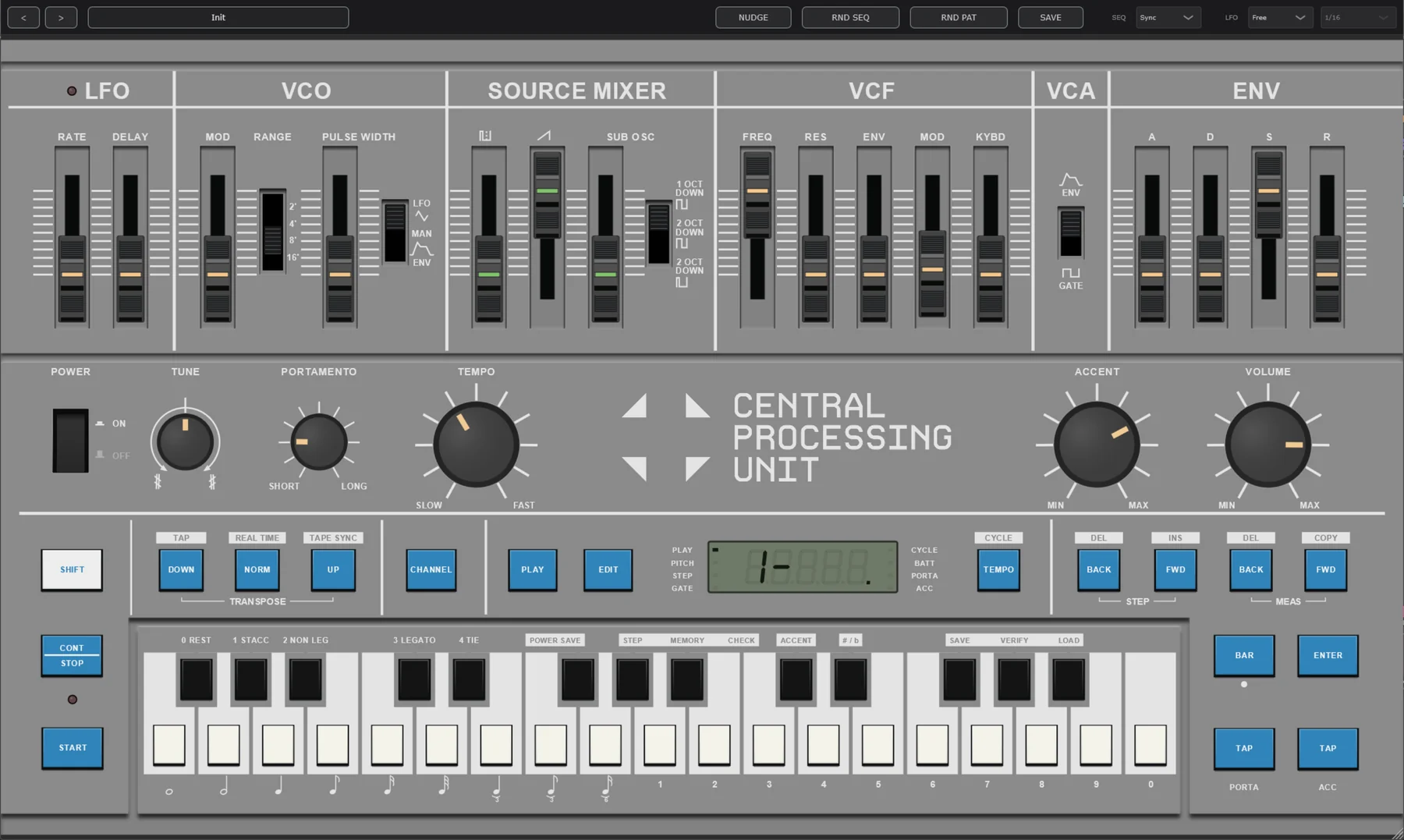Click the black key under LOAD label
Viewport: 1404px width, 840px height.
tap(1069, 679)
